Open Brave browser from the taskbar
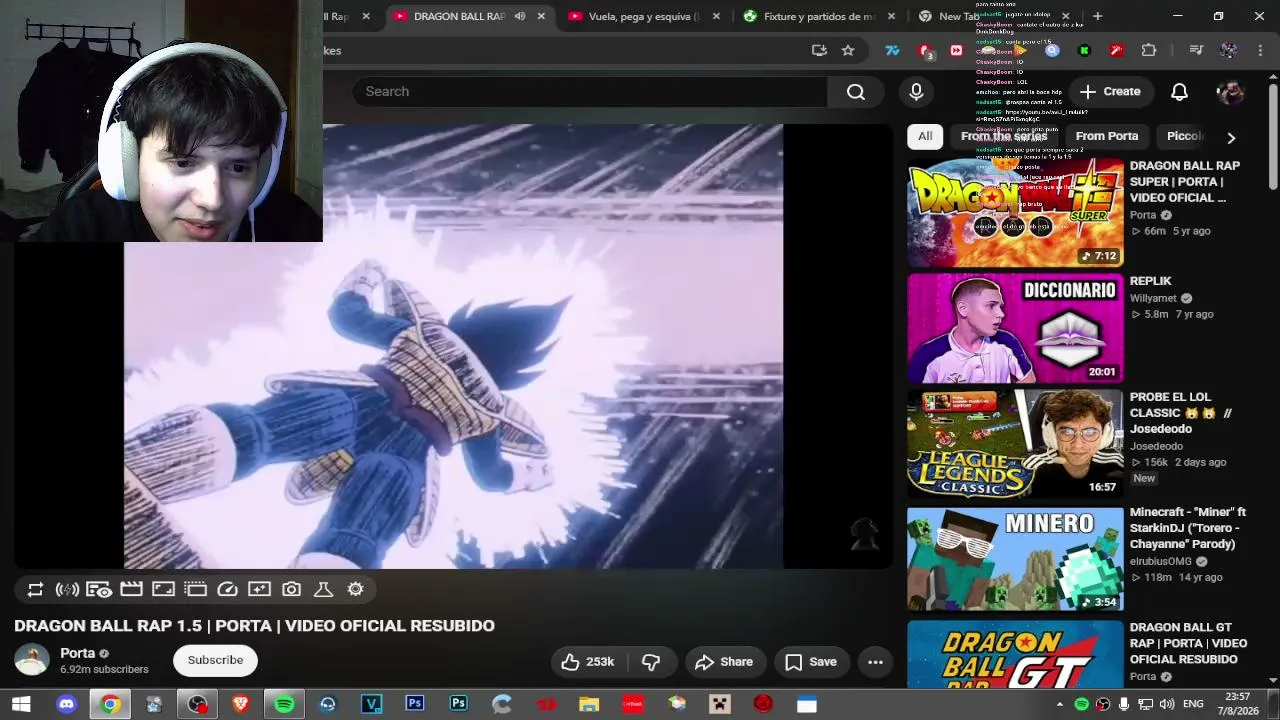 (x=240, y=704)
